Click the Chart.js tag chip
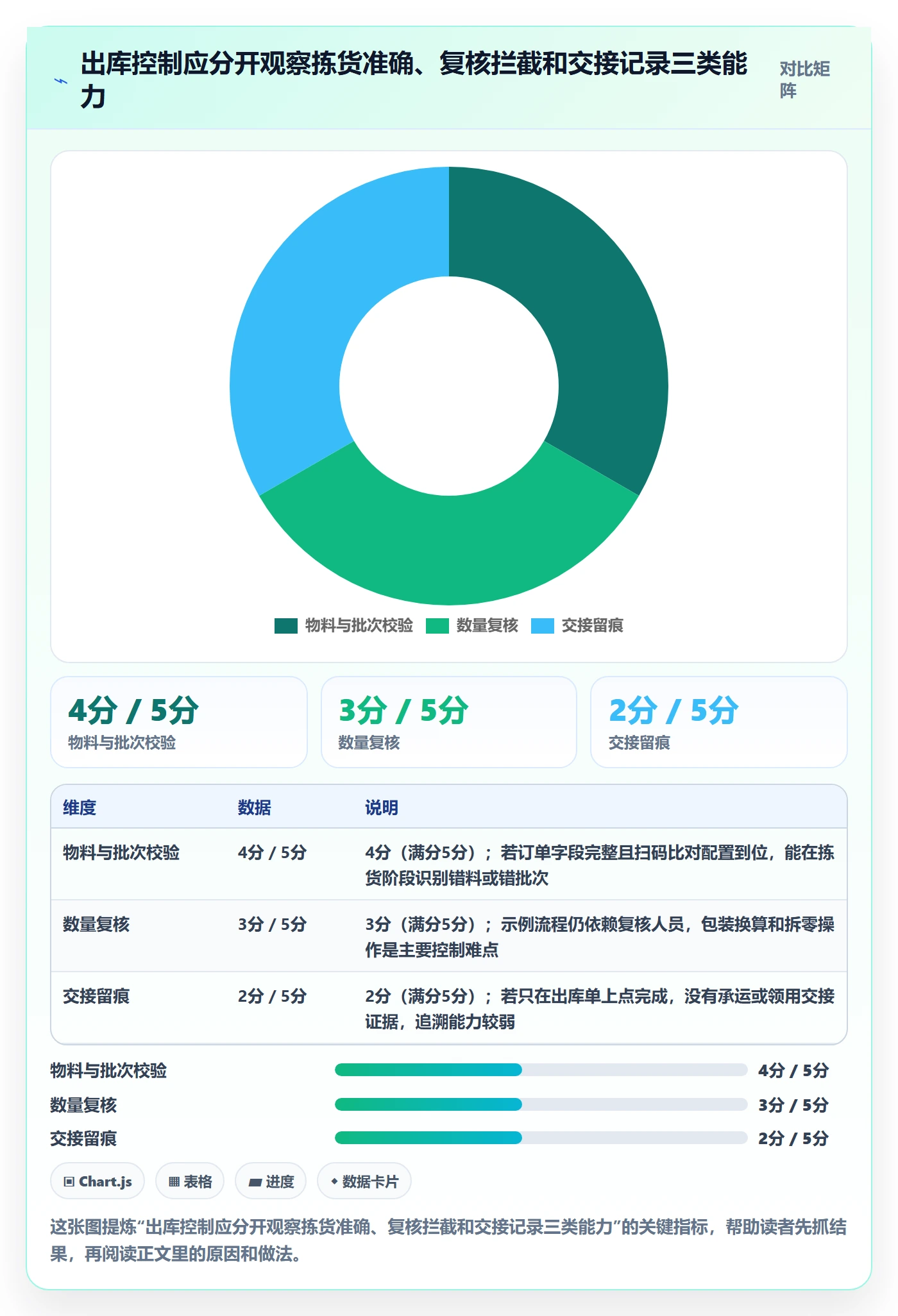 point(97,1181)
